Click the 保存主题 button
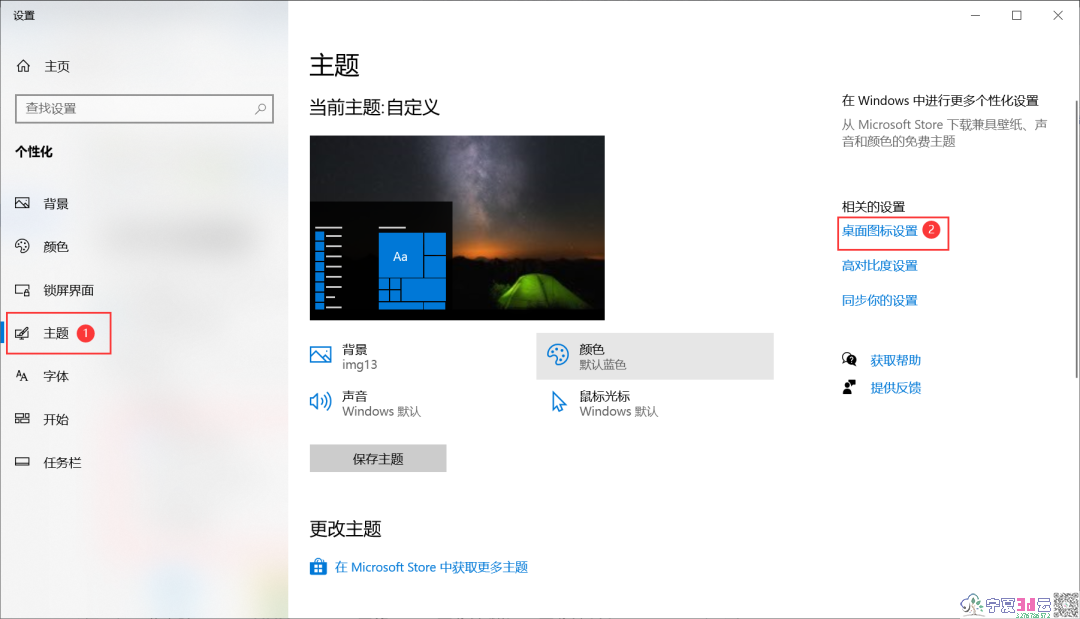 point(378,459)
